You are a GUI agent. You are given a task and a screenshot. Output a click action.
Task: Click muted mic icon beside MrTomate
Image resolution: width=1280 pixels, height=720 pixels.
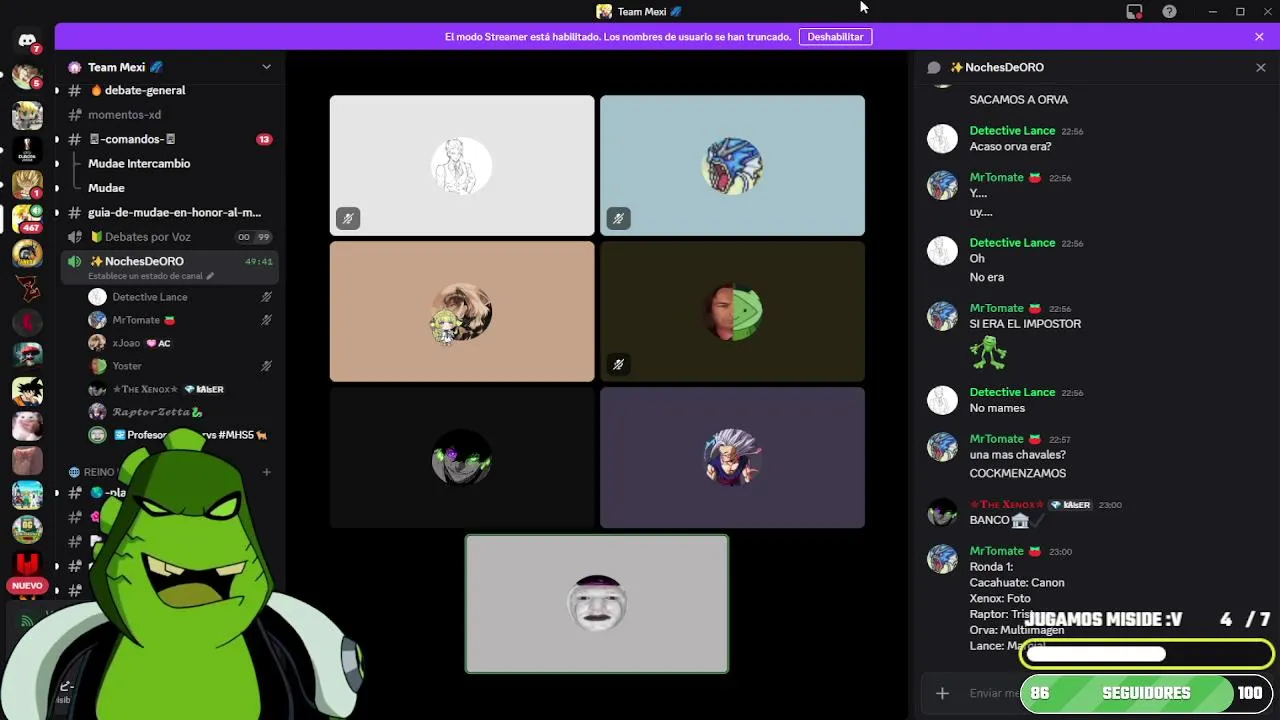pyautogui.click(x=266, y=320)
